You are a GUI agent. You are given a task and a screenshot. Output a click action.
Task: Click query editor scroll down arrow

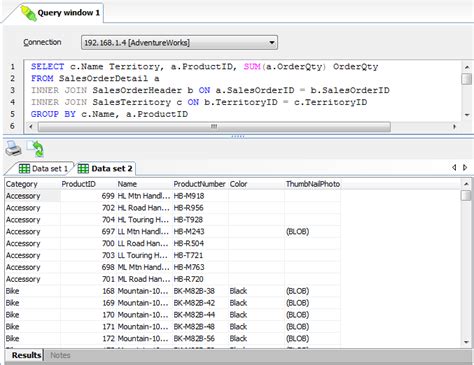(467, 115)
